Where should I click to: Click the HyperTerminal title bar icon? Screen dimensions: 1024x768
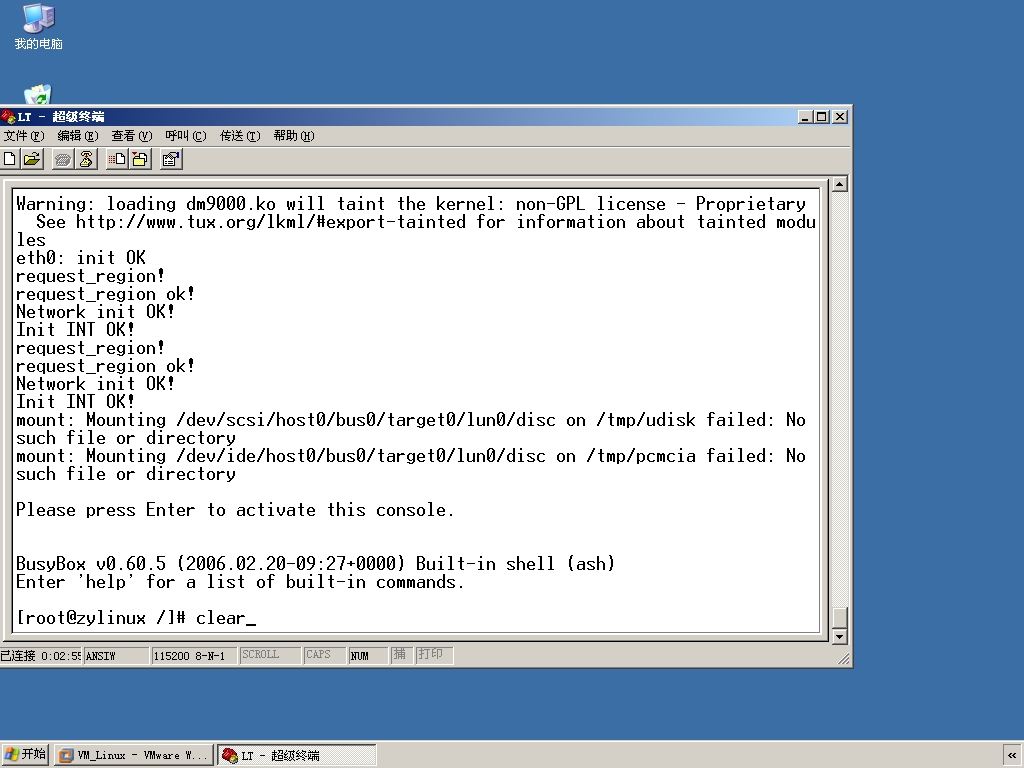(8, 117)
